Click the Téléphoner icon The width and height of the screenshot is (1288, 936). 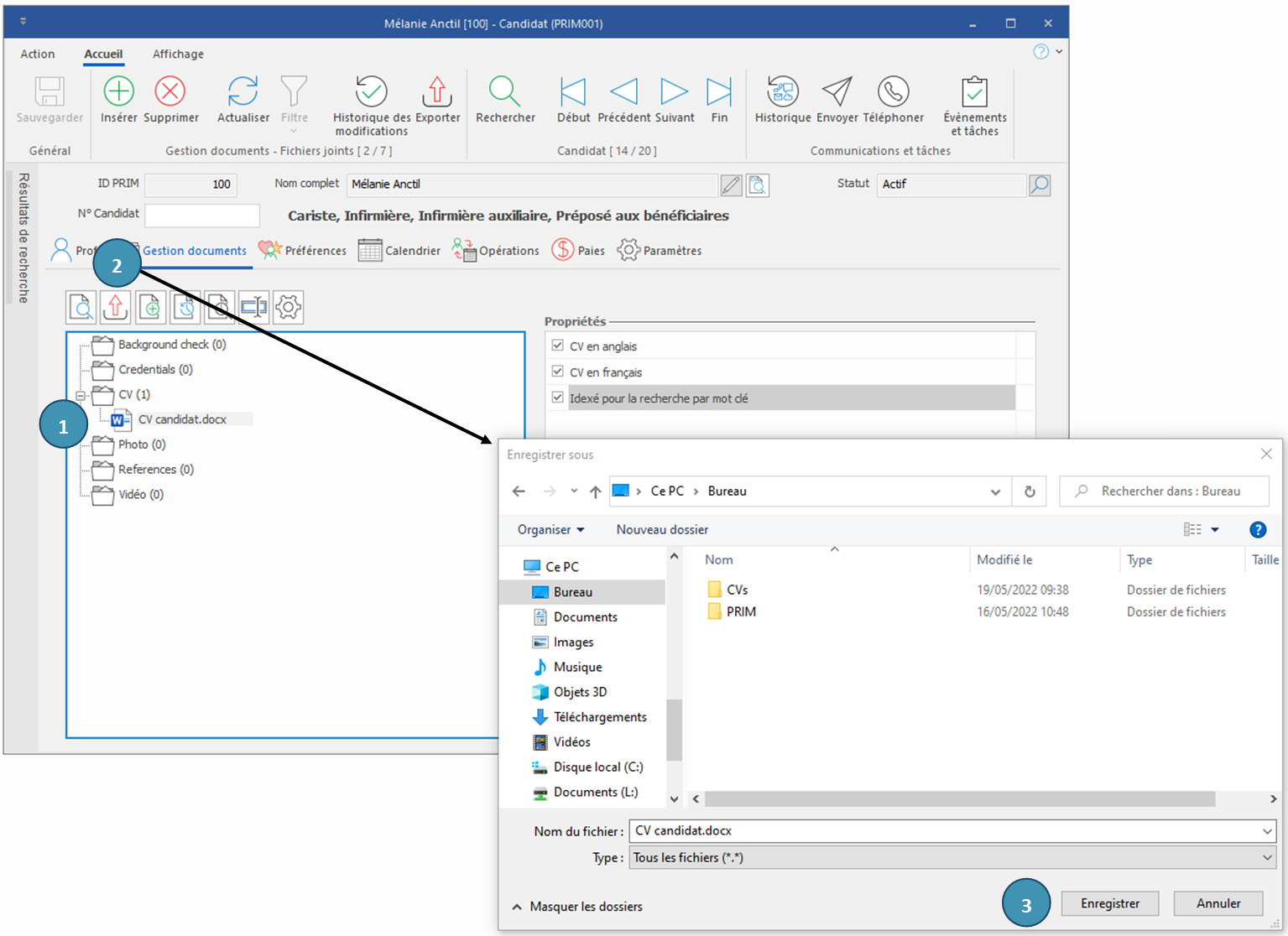(x=893, y=91)
